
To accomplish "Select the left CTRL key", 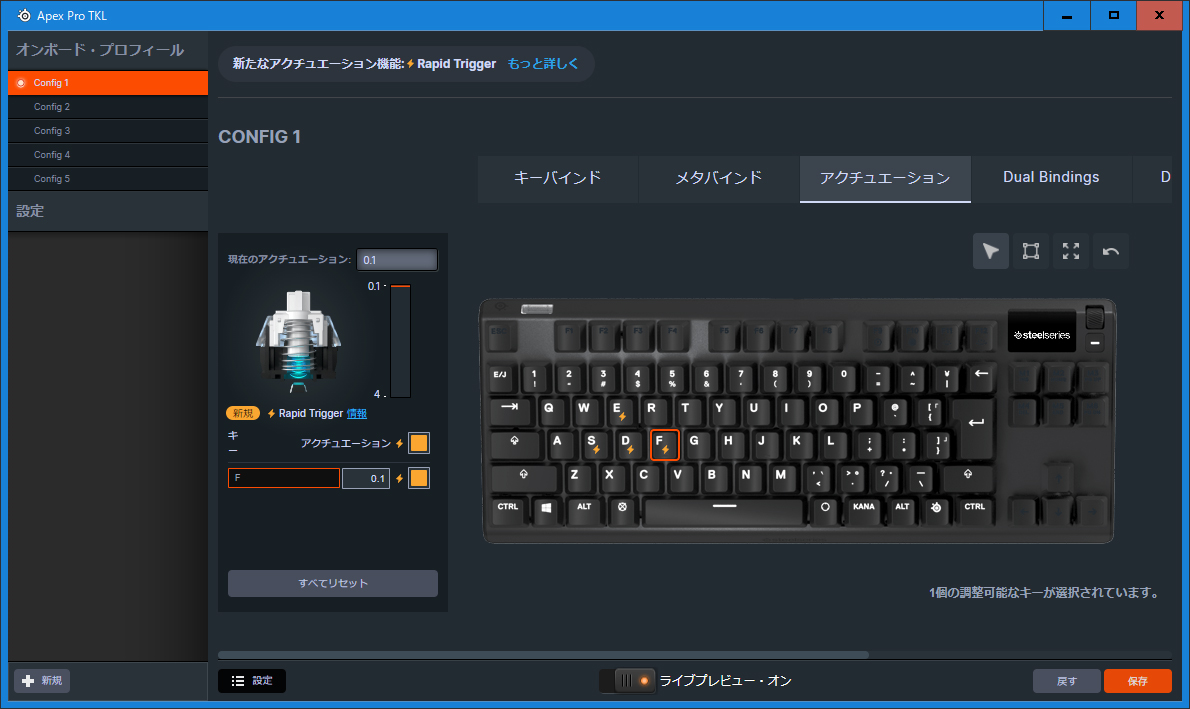I will pyautogui.click(x=508, y=509).
